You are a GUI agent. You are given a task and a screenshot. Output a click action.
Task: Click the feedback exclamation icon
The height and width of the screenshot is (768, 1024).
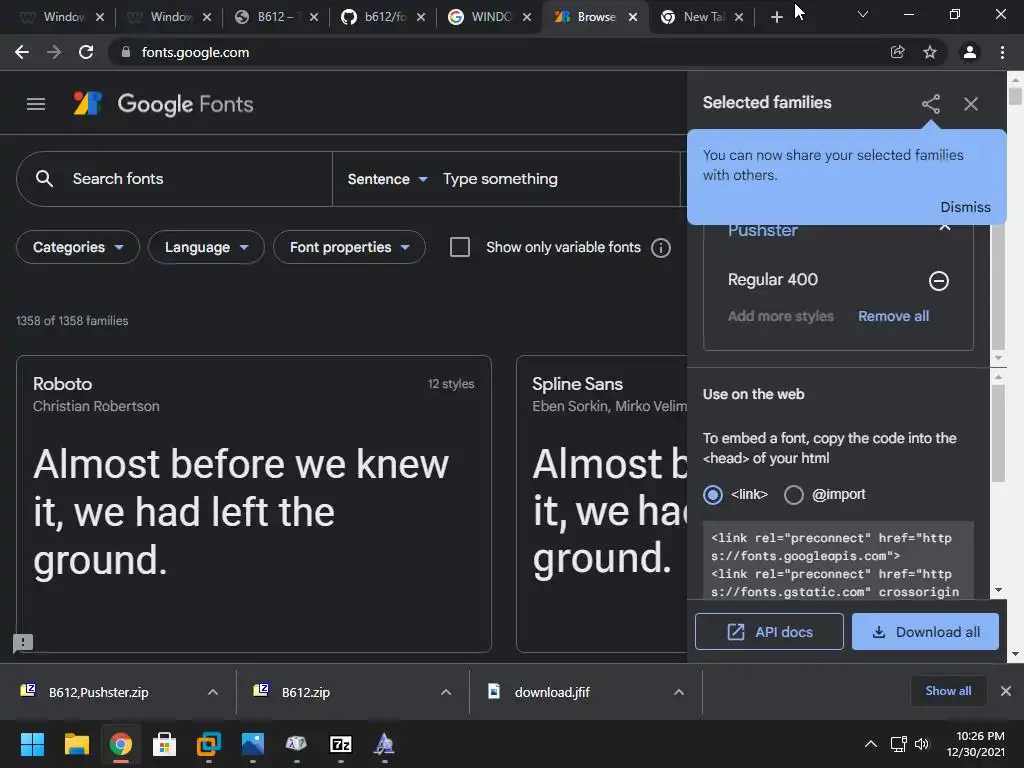[23, 643]
